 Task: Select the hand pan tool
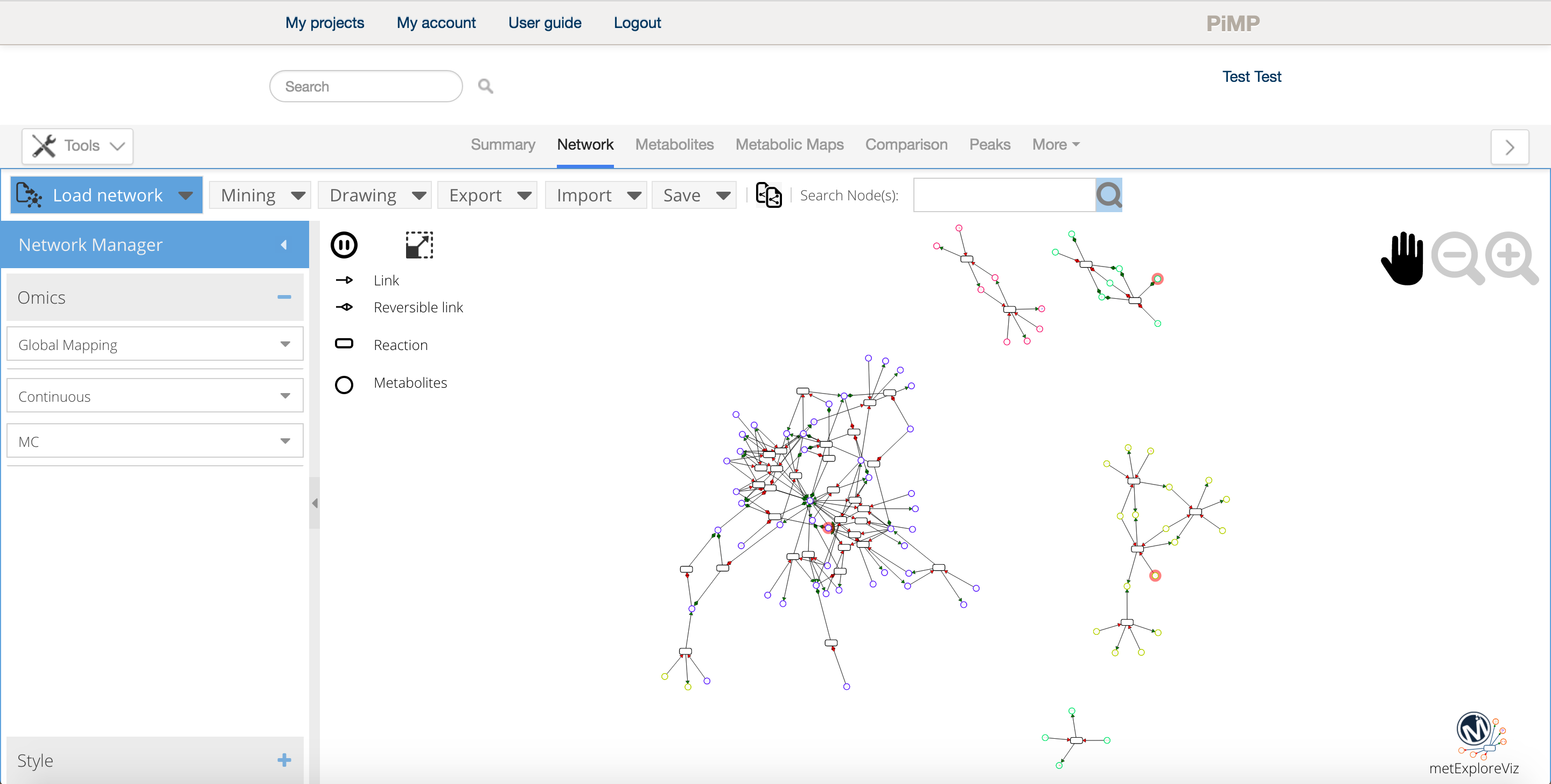1402,258
